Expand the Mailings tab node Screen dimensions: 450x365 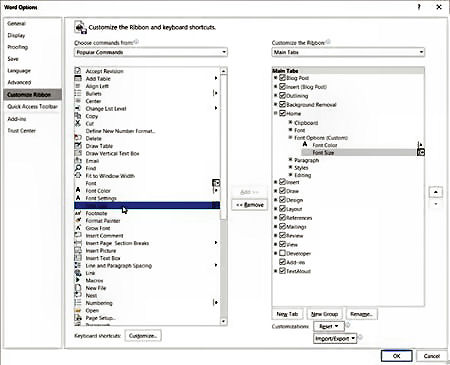(276, 226)
